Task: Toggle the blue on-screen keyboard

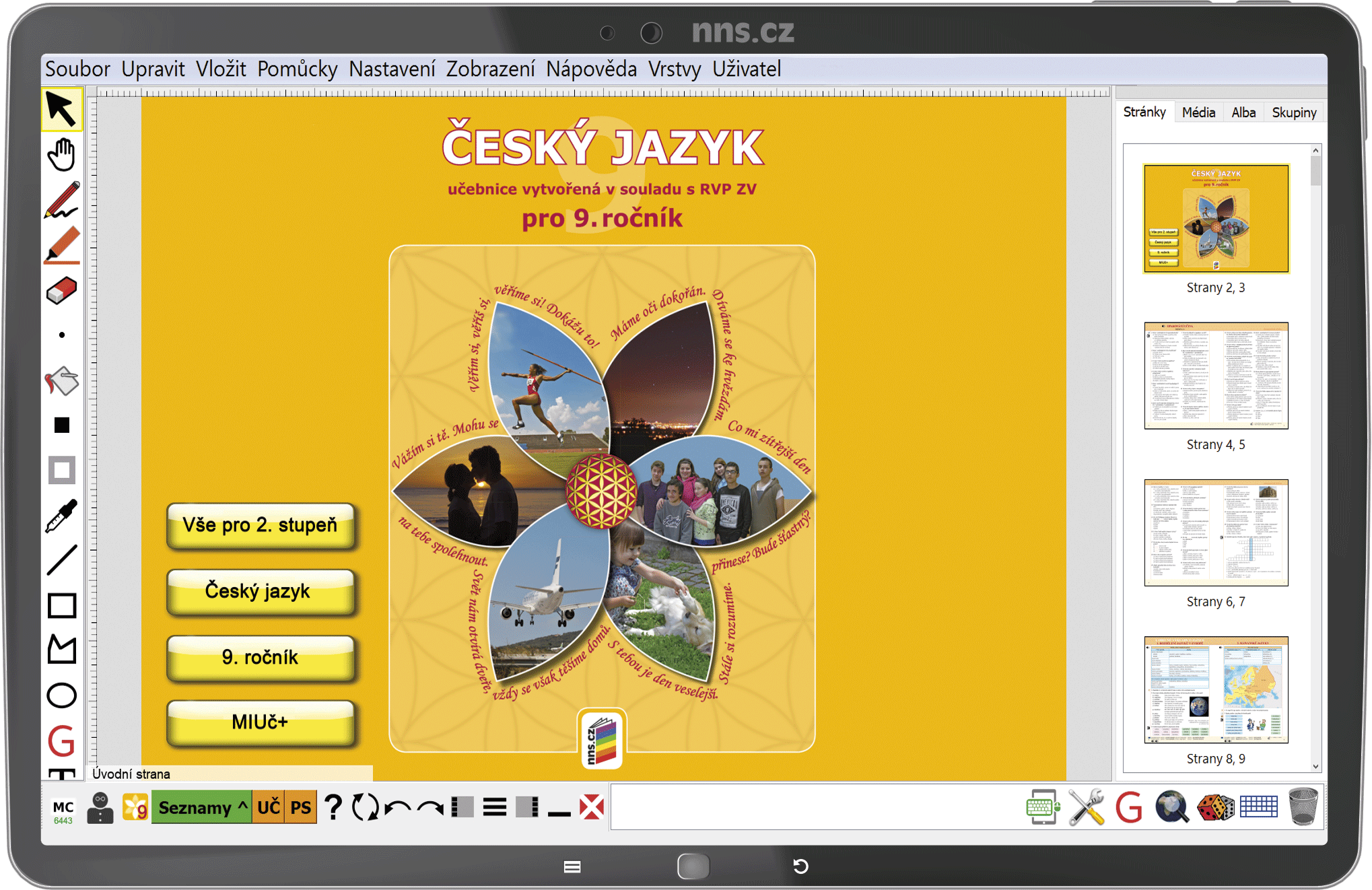Action: [1258, 807]
